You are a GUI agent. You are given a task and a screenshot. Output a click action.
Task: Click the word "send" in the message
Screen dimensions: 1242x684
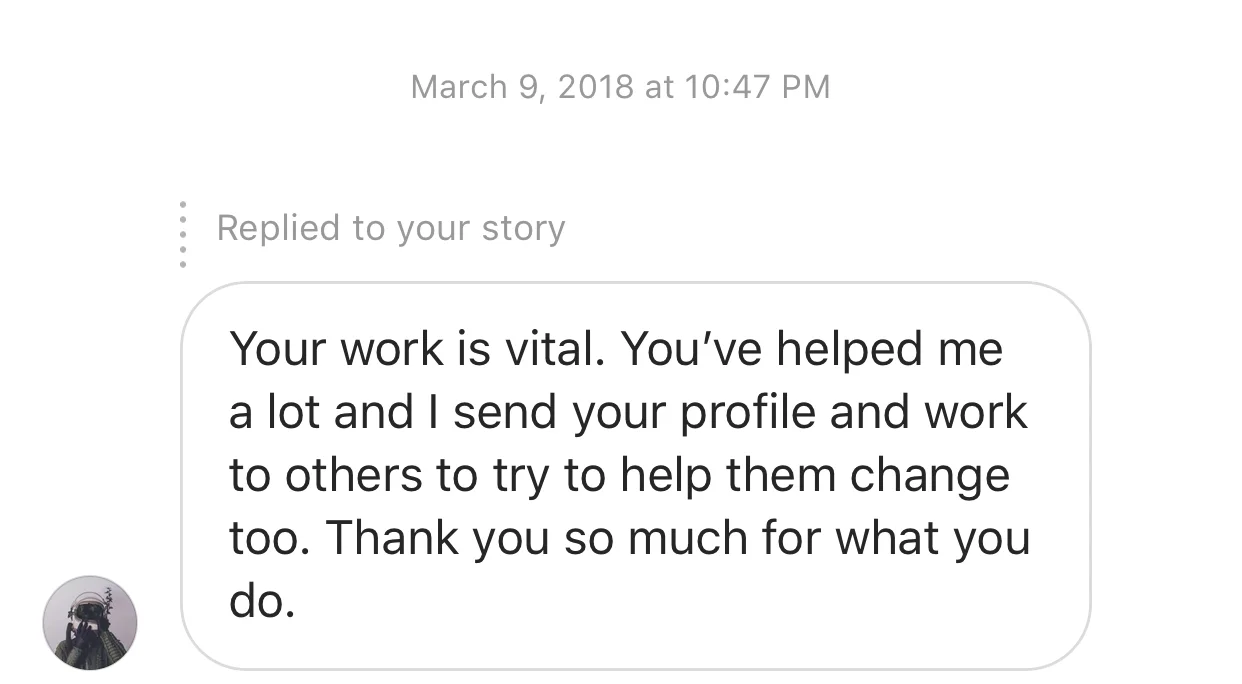click(505, 412)
